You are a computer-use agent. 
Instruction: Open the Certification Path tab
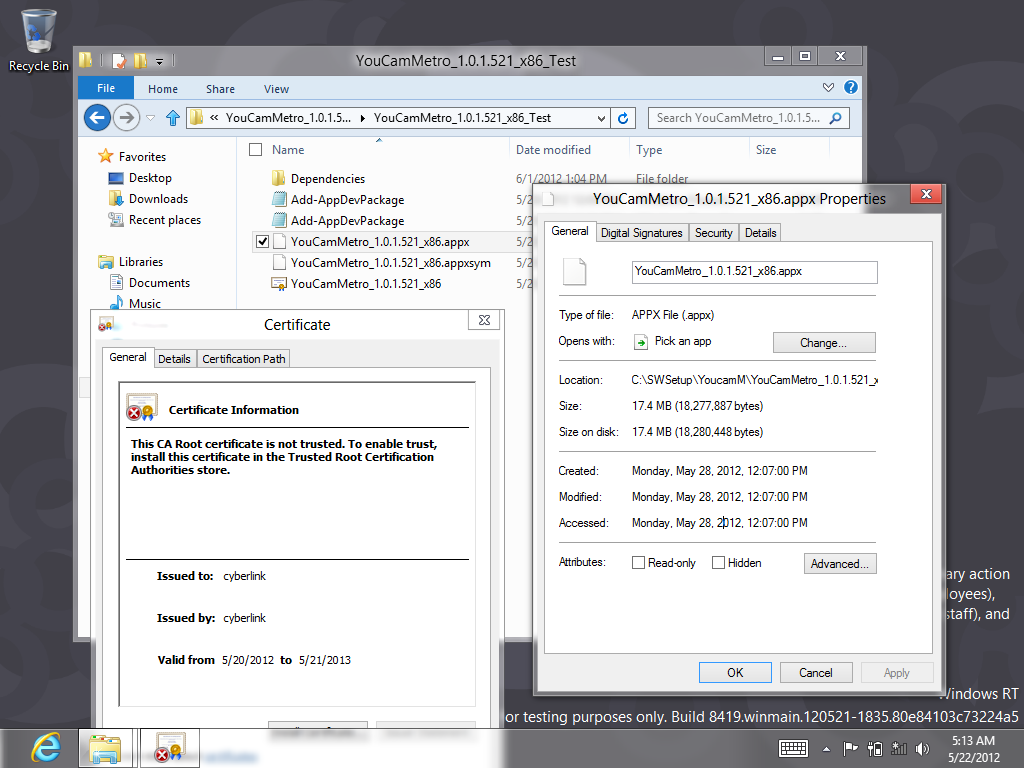pos(244,359)
